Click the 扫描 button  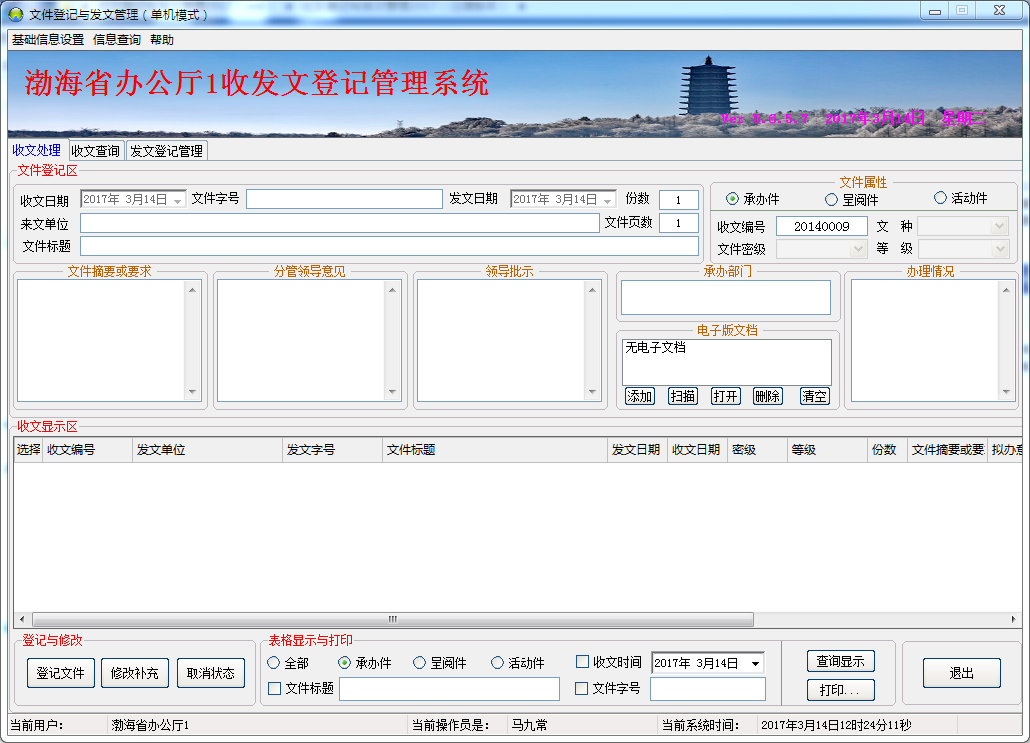point(683,396)
